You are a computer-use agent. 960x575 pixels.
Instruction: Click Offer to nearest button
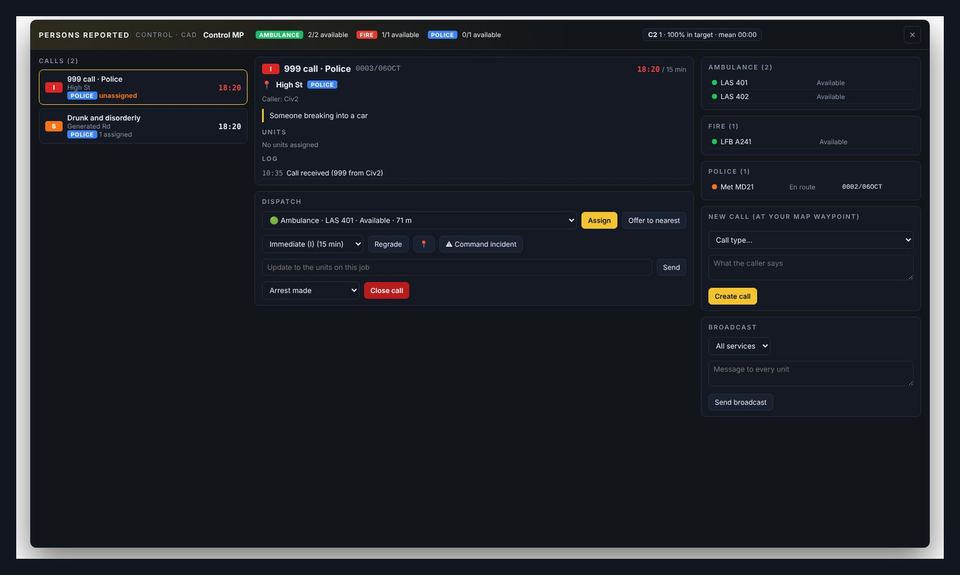click(x=654, y=220)
